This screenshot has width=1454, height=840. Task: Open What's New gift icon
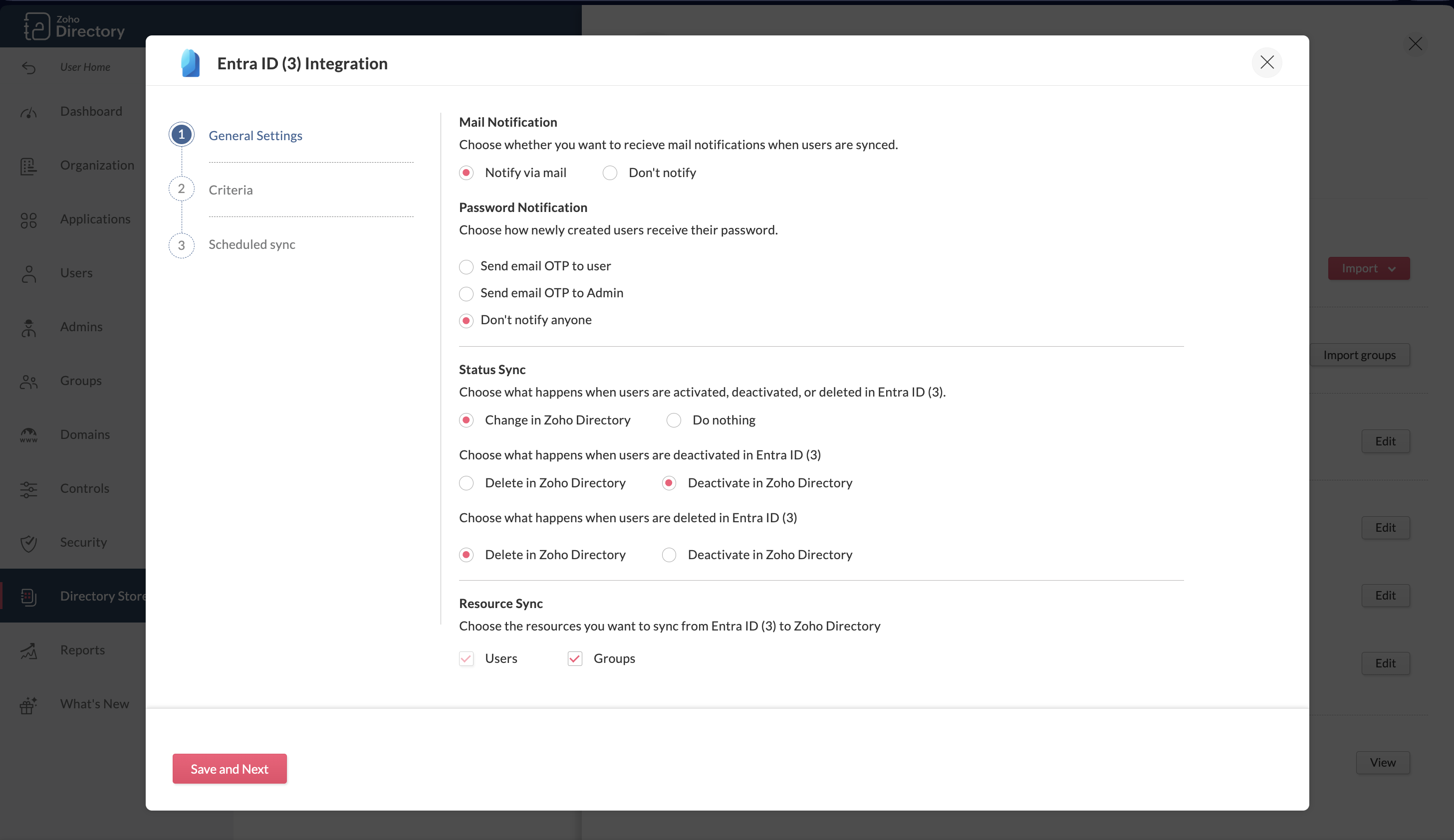[x=28, y=704]
